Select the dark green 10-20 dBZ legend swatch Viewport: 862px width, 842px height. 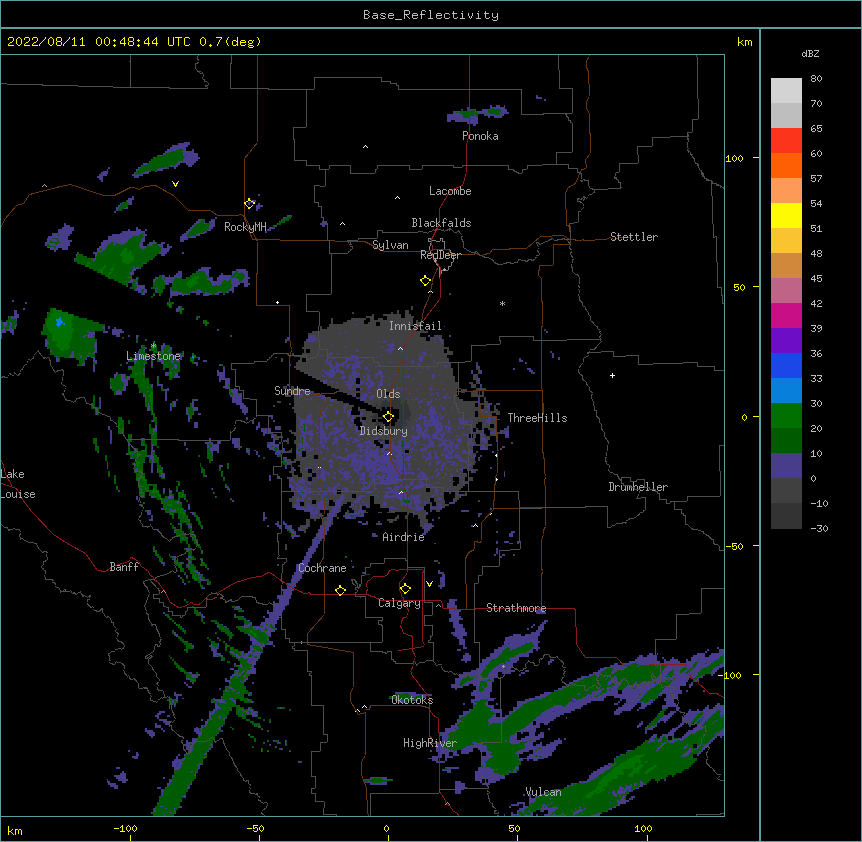[786, 441]
